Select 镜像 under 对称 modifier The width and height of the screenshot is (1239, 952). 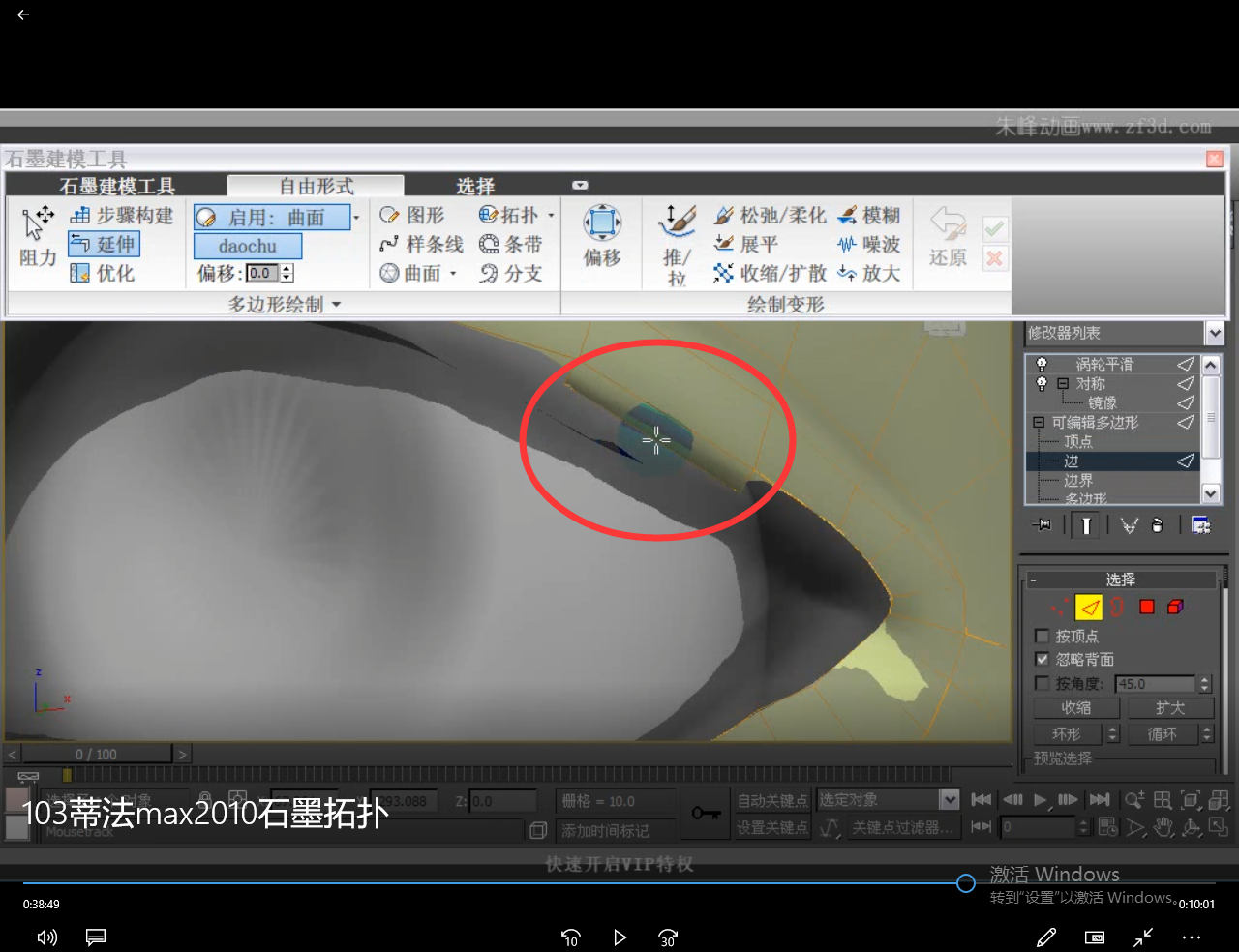tap(1102, 402)
